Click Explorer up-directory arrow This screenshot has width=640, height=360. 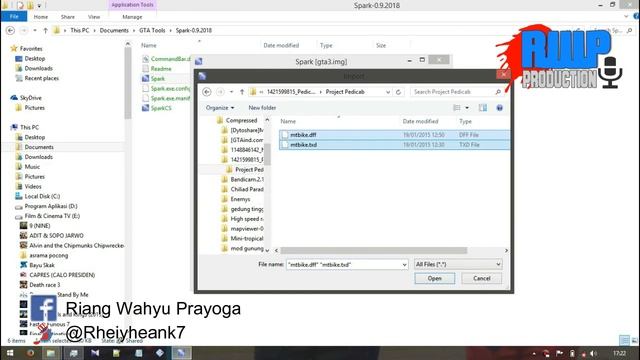tap(45, 30)
